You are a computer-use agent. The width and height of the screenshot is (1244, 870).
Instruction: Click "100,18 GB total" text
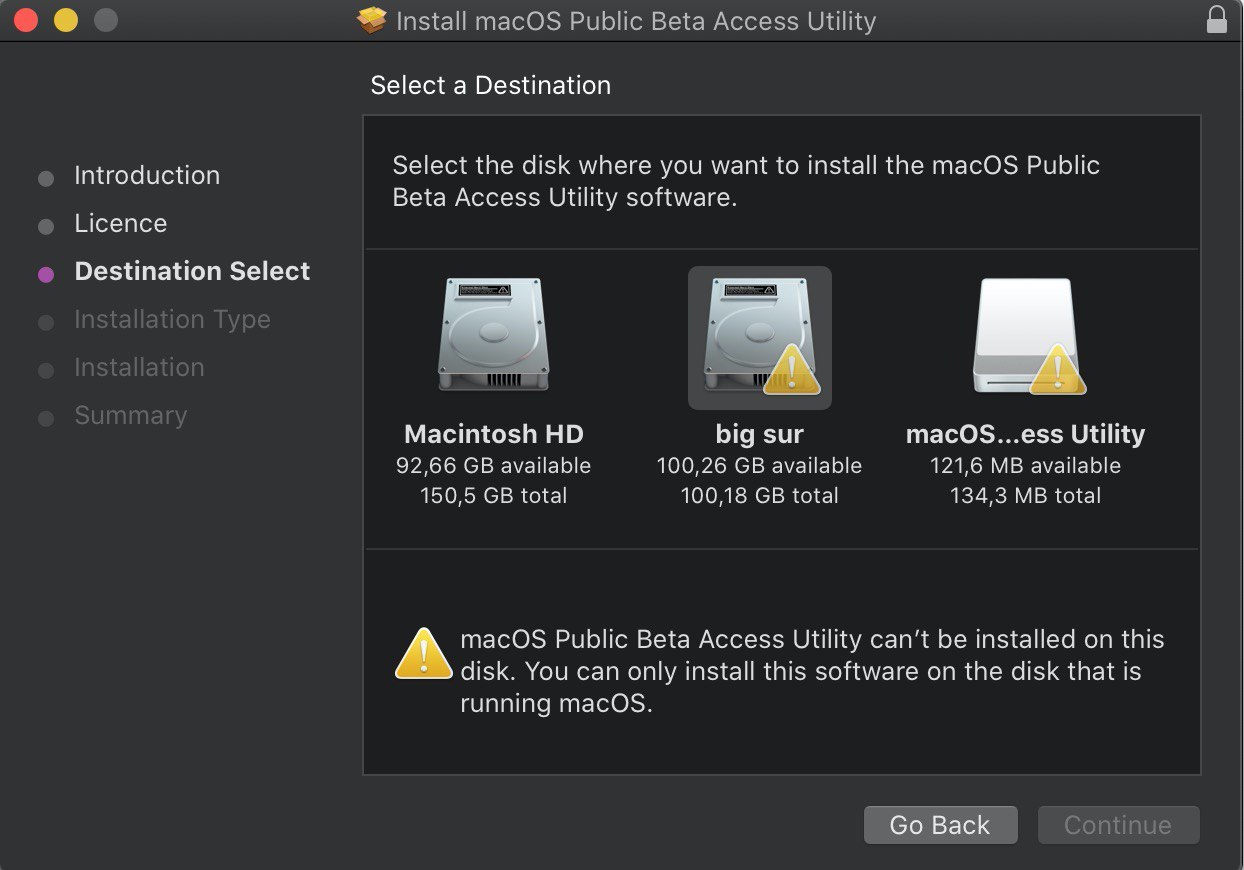759,496
